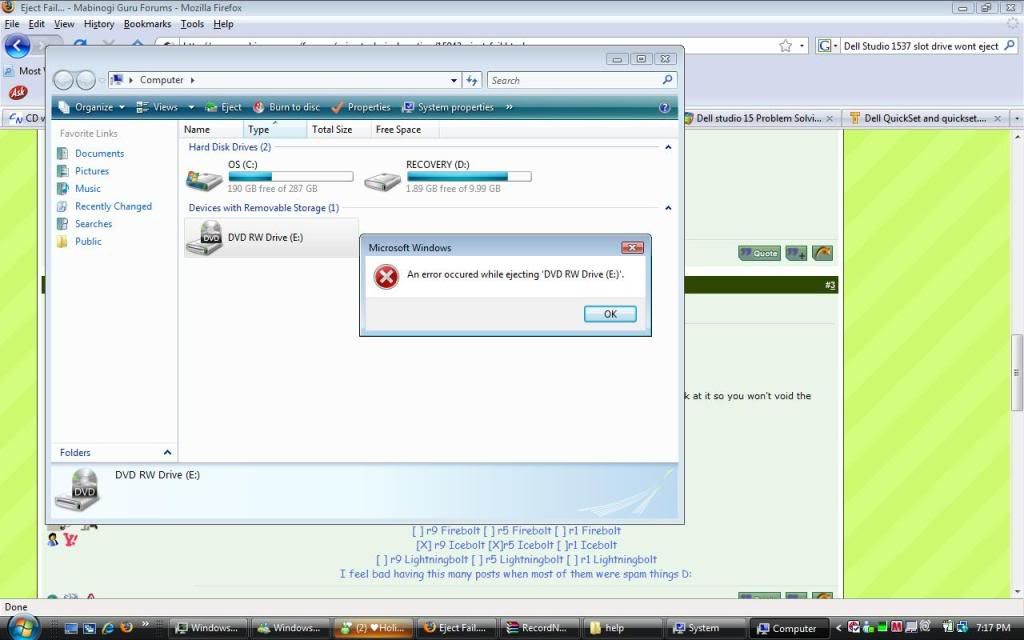Open Properties from the Explorer toolbar

coord(360,107)
